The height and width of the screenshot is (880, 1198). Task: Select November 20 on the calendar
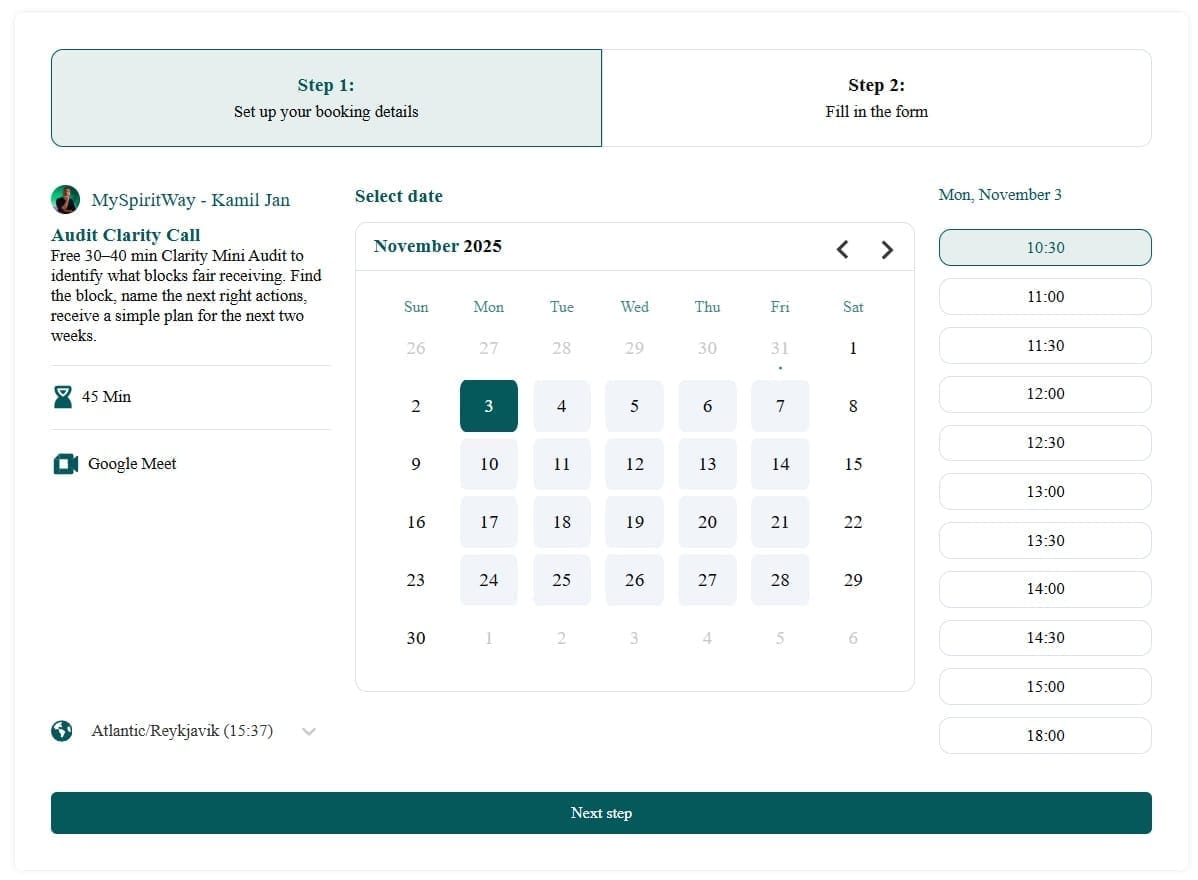[707, 522]
